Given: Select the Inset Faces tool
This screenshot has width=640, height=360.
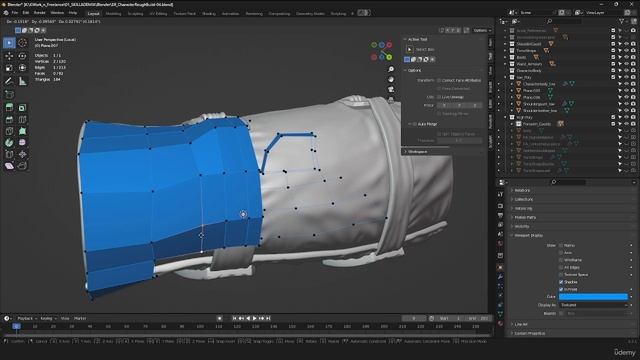Looking at the screenshot, I should (x=22, y=107).
